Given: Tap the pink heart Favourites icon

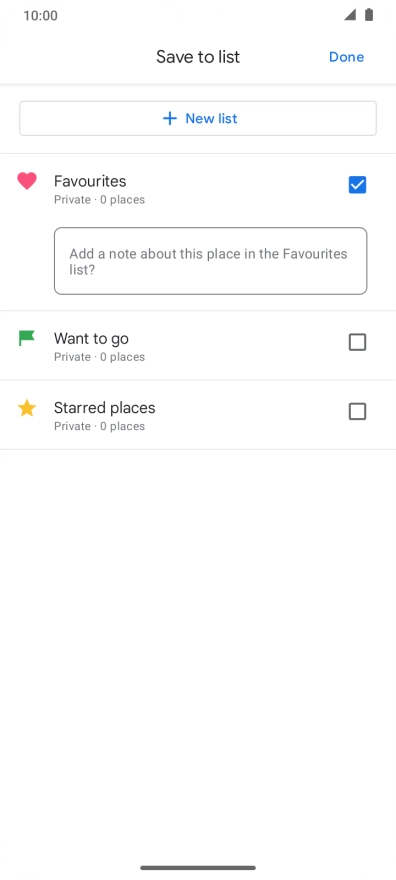Looking at the screenshot, I should click(x=27, y=181).
